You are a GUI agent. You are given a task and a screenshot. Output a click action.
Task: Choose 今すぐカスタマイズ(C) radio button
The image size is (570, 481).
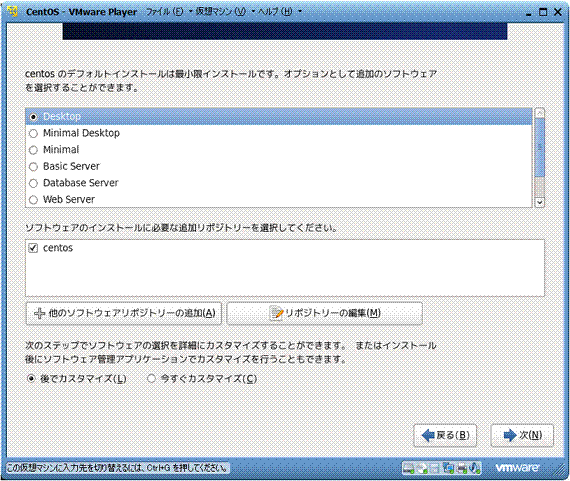[151, 379]
